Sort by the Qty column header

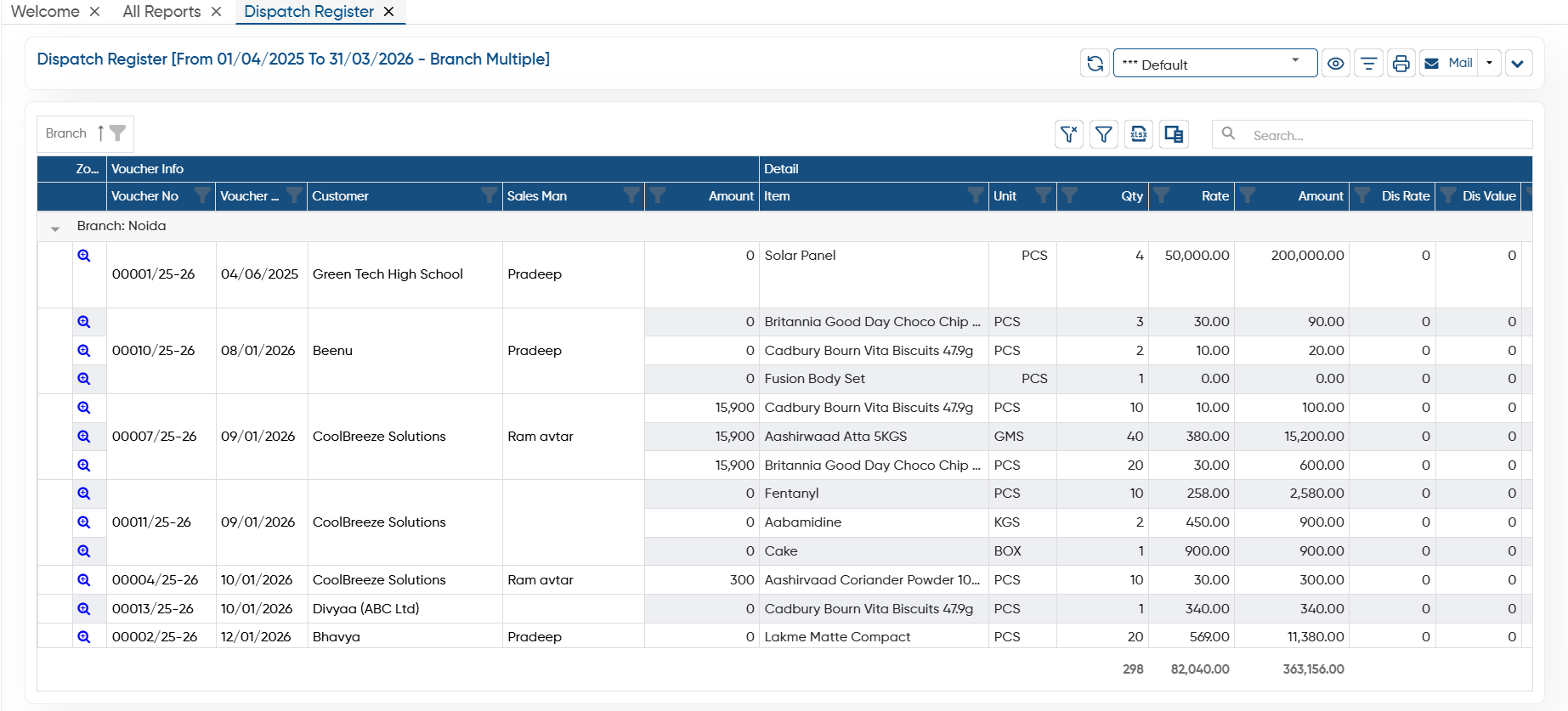1132,196
